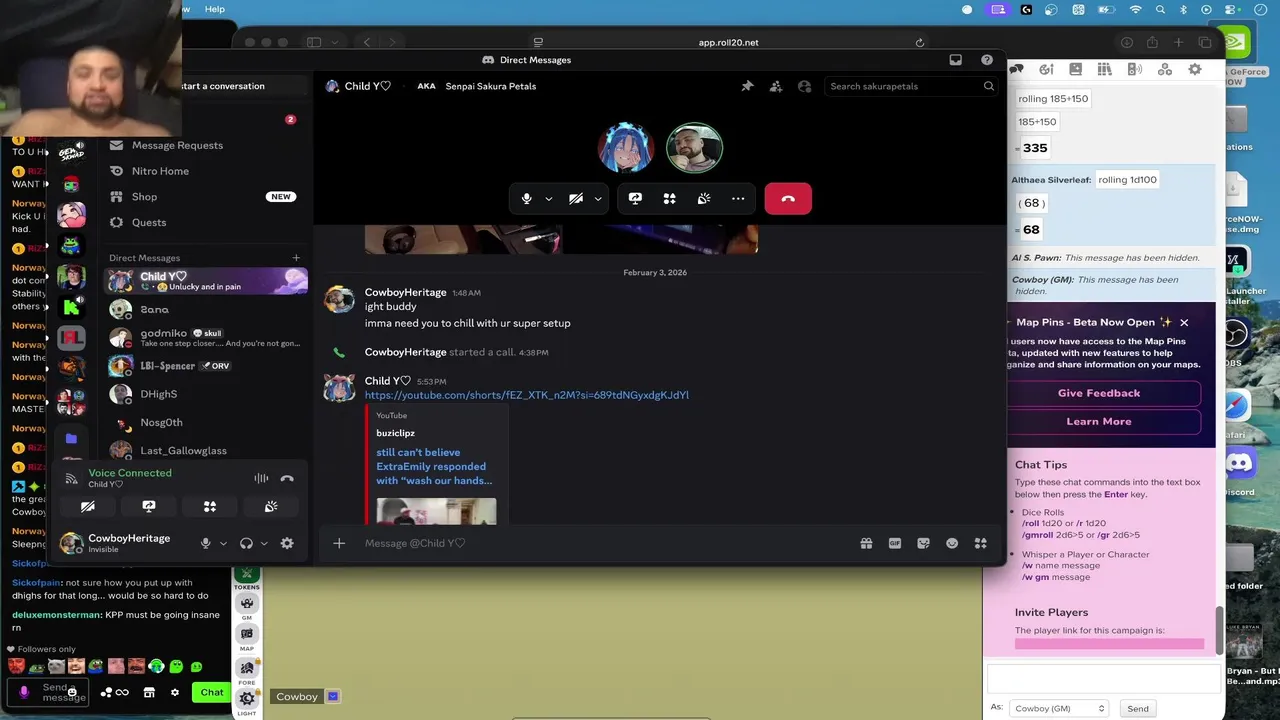
Task: Open 'As: Cowboy (GM)' speaker dropdown
Action: [x=1059, y=708]
